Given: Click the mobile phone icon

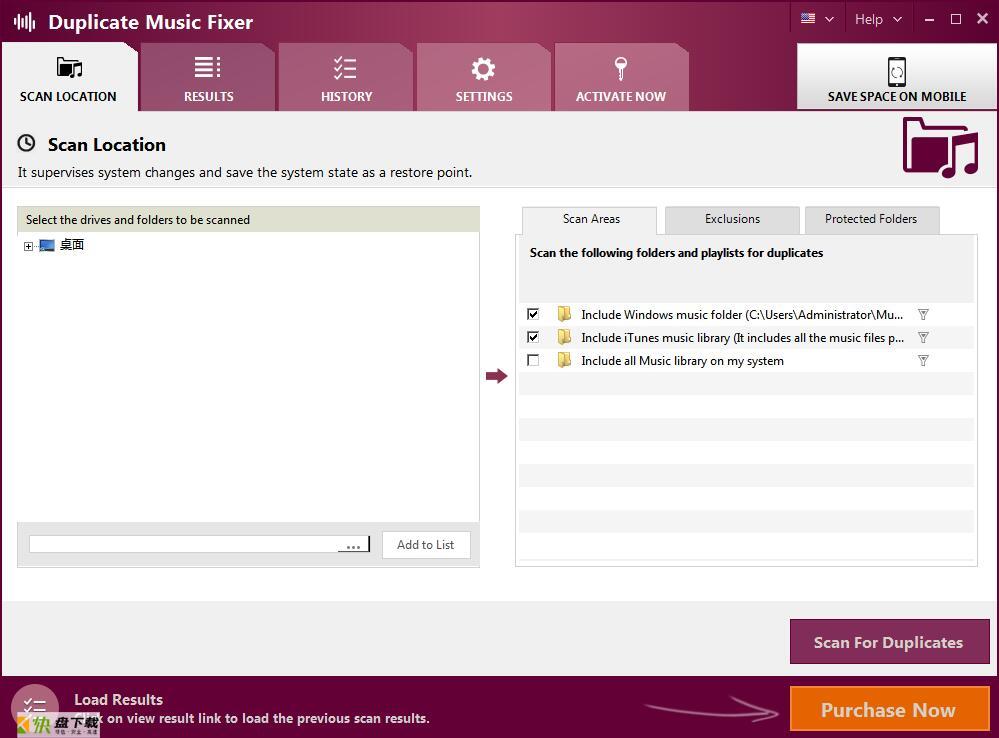Looking at the screenshot, I should pyautogui.click(x=896, y=72).
